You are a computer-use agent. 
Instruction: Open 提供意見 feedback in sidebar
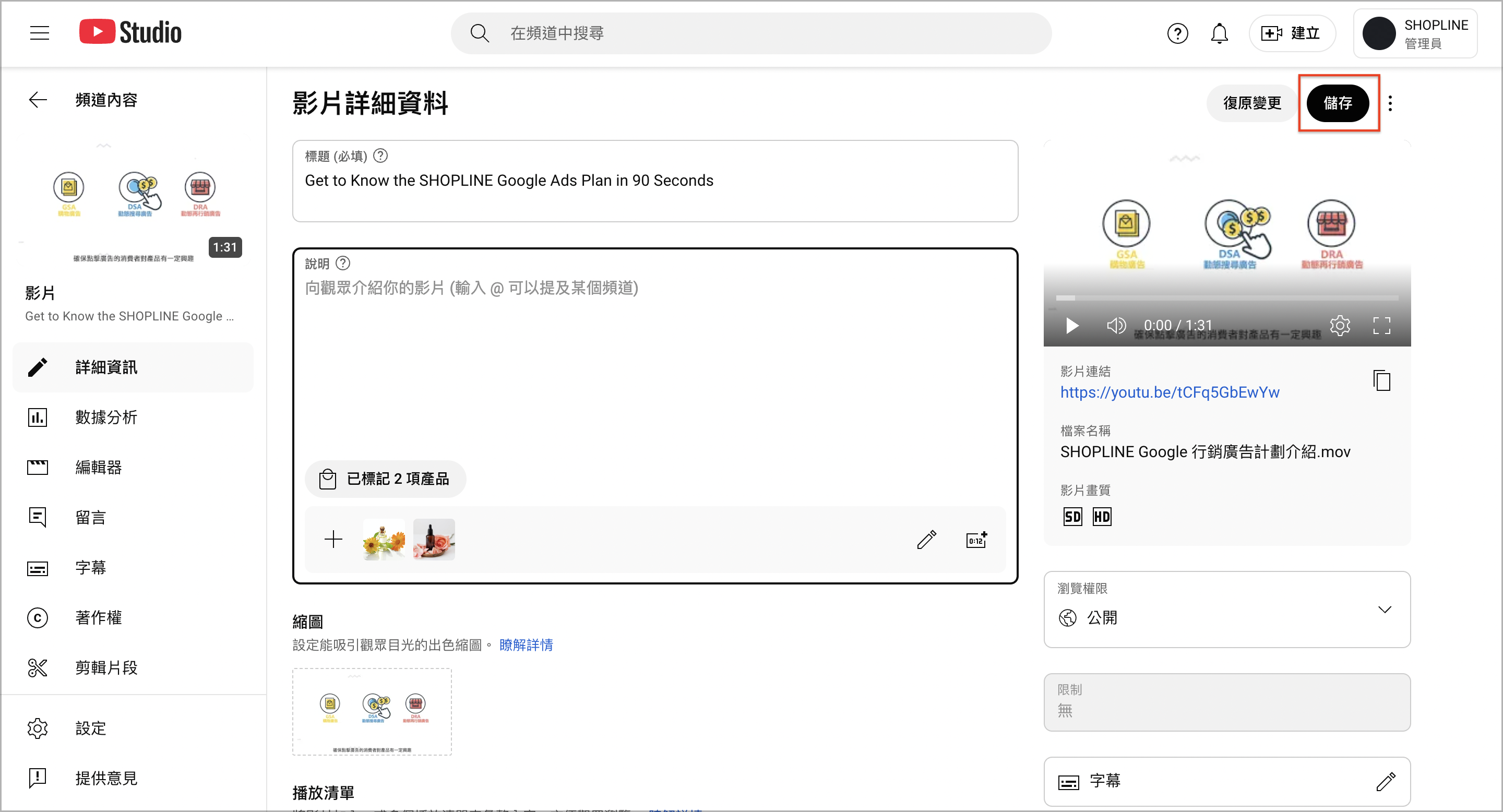[133, 778]
